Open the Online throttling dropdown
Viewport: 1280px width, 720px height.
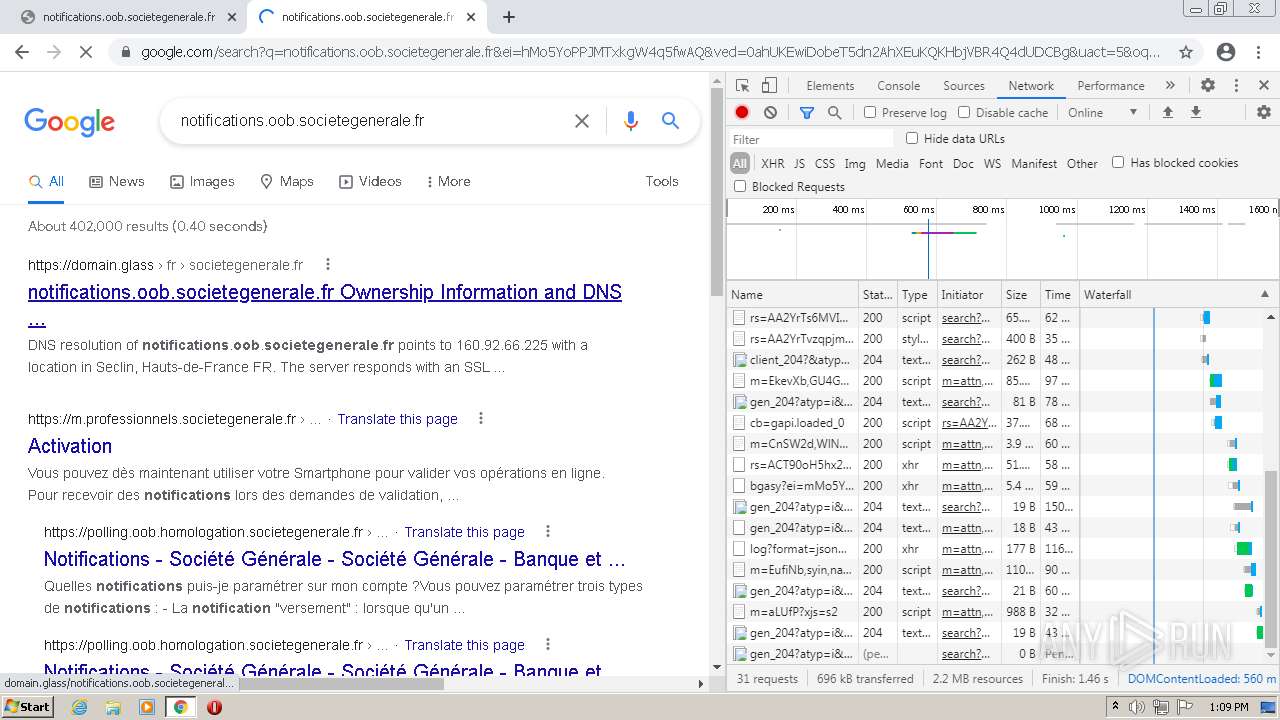tap(1102, 113)
